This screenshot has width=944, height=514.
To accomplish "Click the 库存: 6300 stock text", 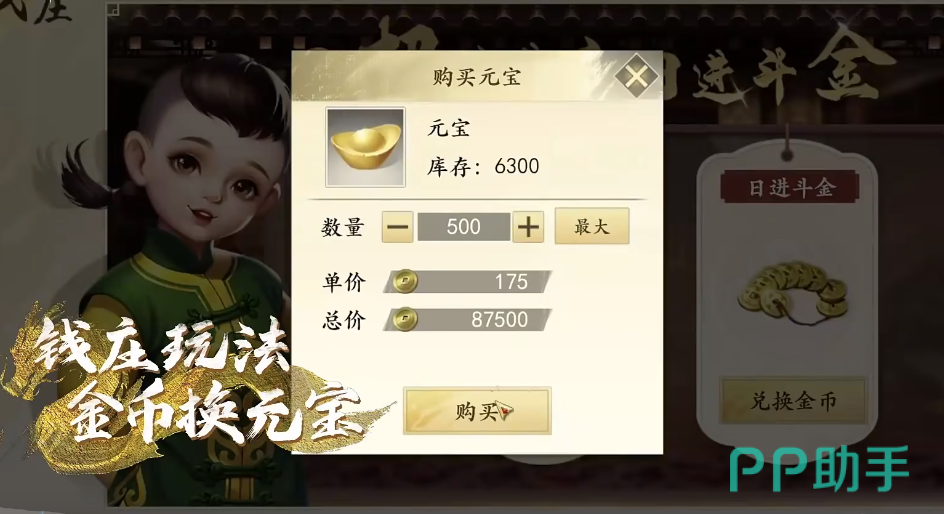I will point(483,166).
